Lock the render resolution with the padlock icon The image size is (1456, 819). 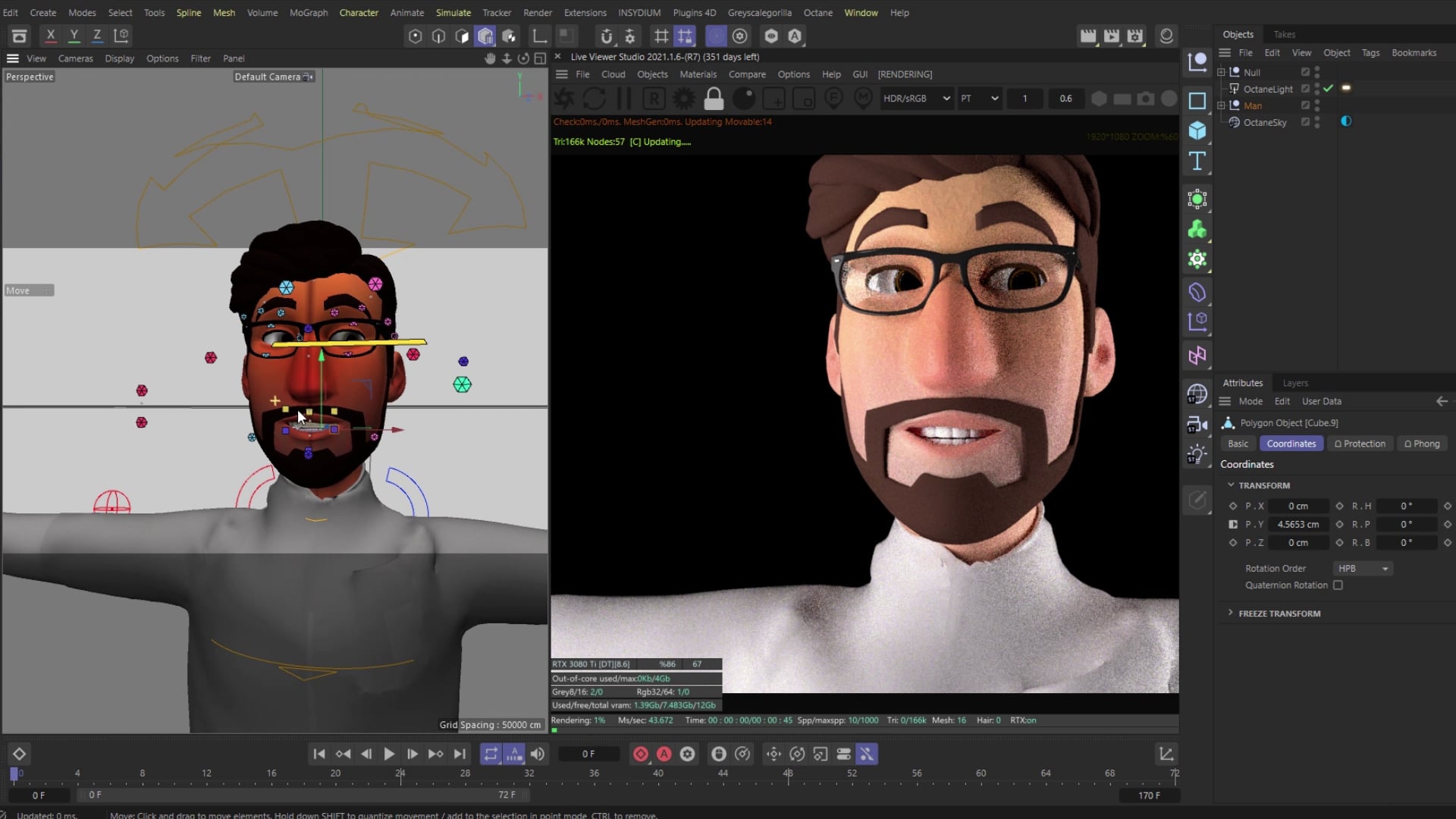point(714,99)
